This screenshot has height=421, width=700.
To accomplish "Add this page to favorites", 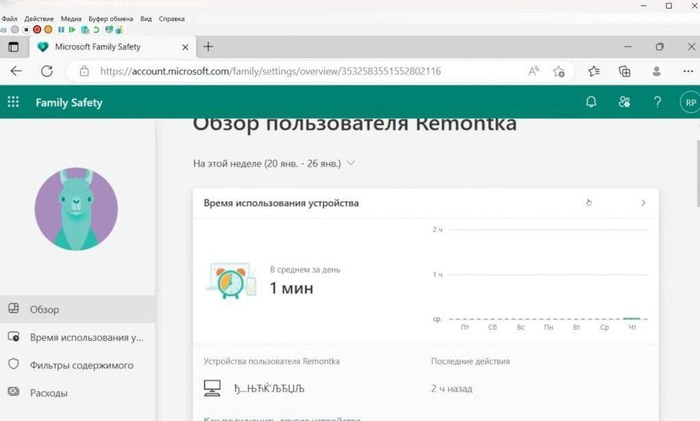I will [x=559, y=71].
